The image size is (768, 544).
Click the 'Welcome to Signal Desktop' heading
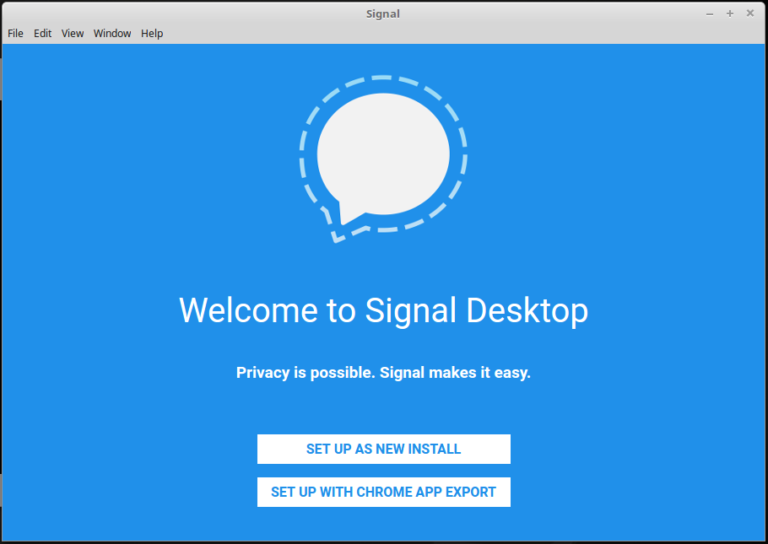click(x=384, y=310)
